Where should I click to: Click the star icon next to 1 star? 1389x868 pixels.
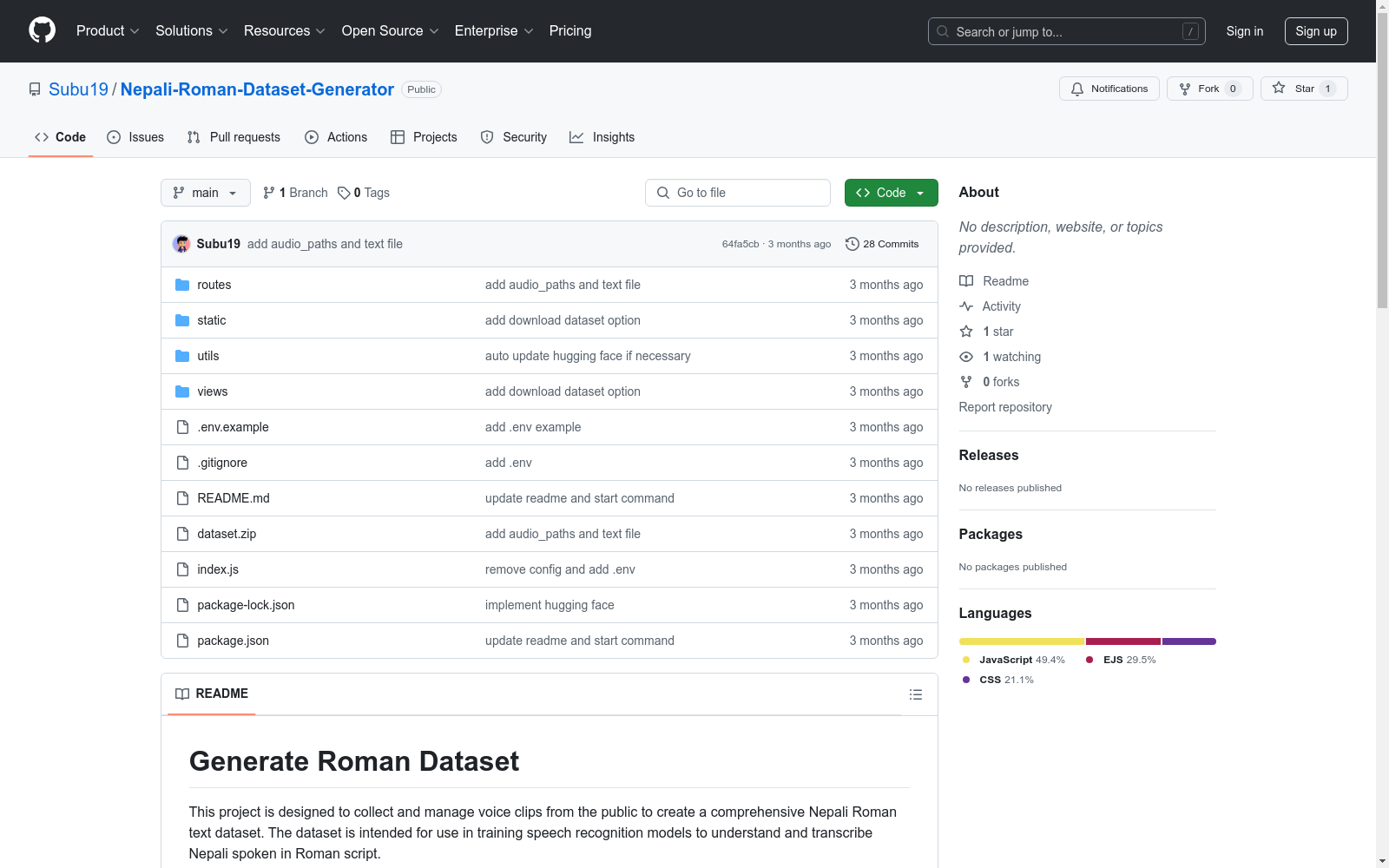tap(966, 332)
